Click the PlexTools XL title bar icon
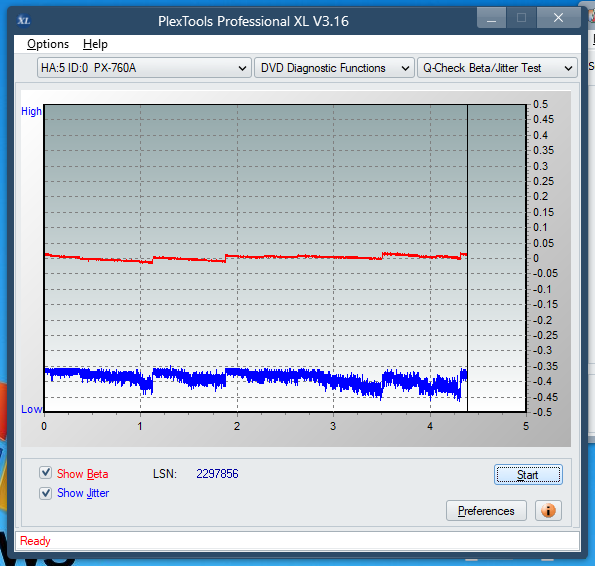Viewport: 595px width, 566px height. pyautogui.click(x=24, y=20)
